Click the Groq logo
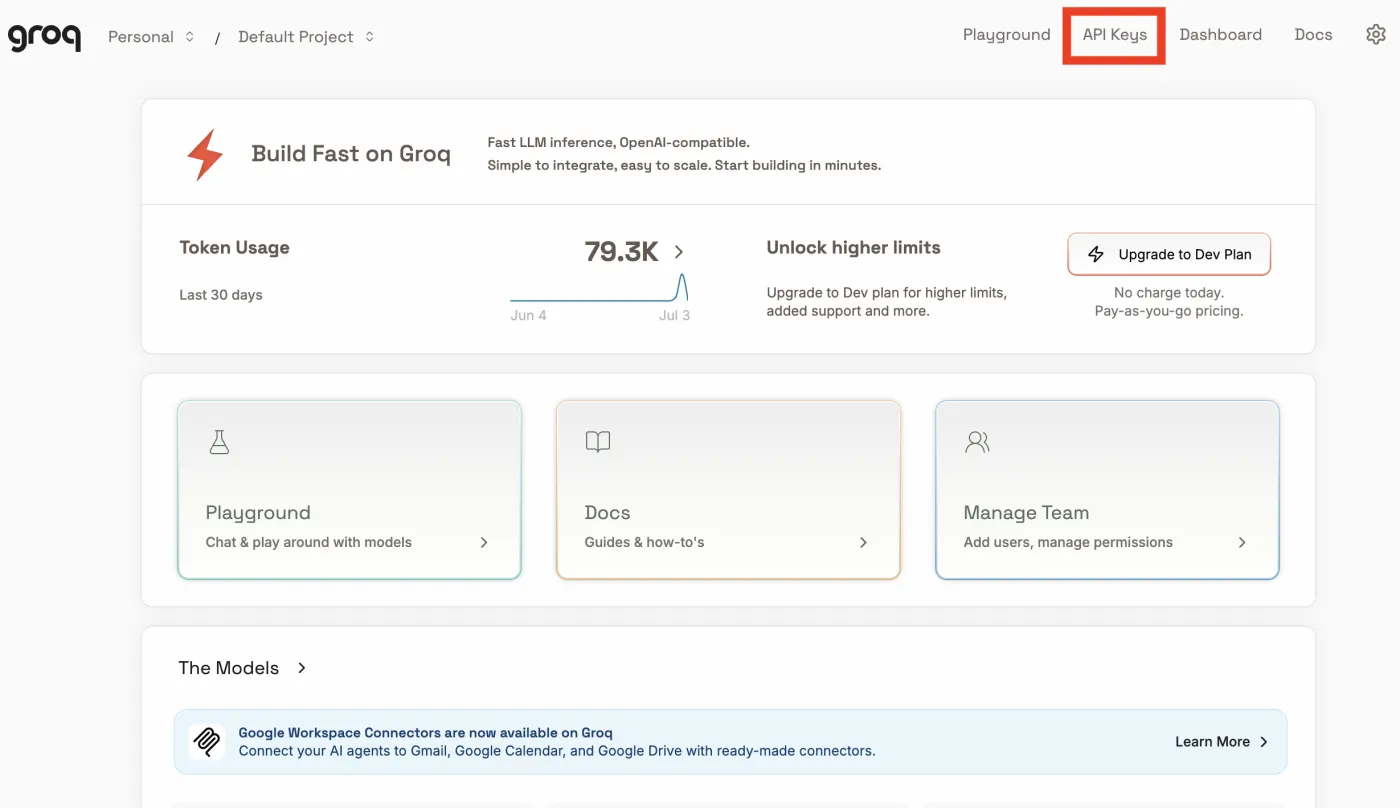Viewport: 1400px width, 808px height. tap(45, 37)
